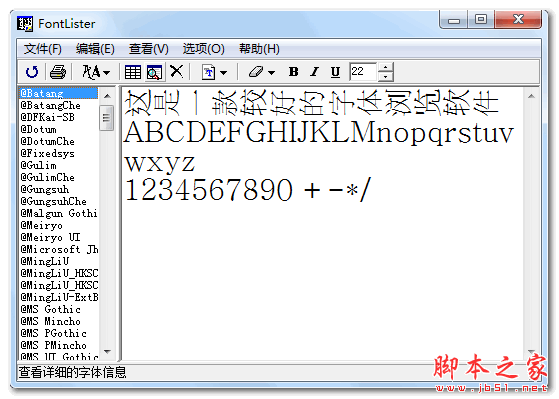Click the font size field showing 22
The image size is (559, 399).
click(x=363, y=72)
